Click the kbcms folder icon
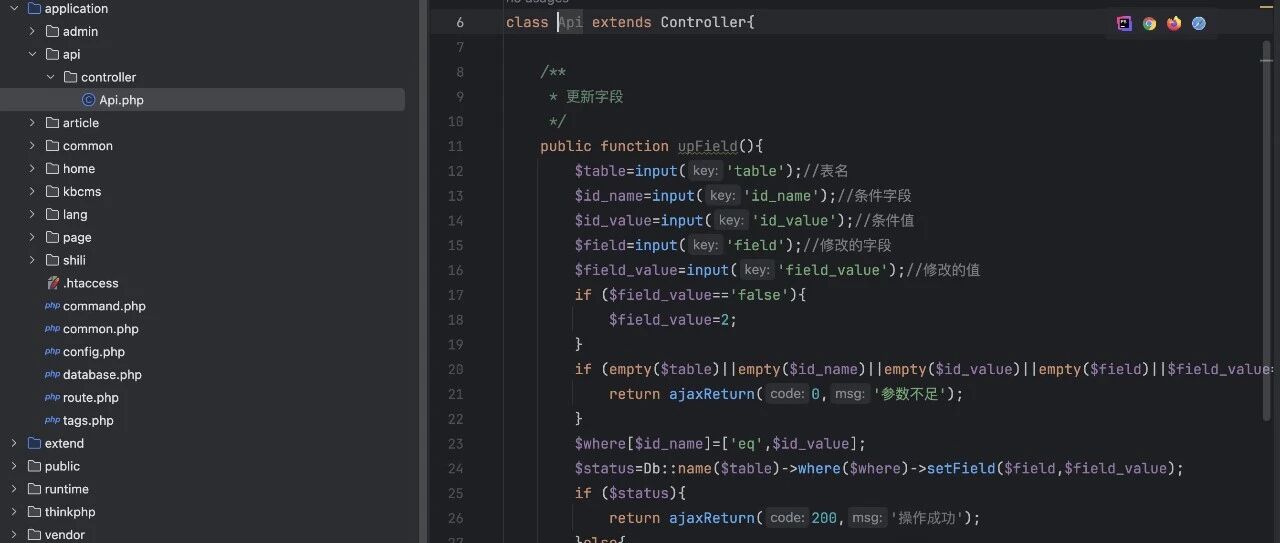The height and width of the screenshot is (543, 1280). coord(52,191)
